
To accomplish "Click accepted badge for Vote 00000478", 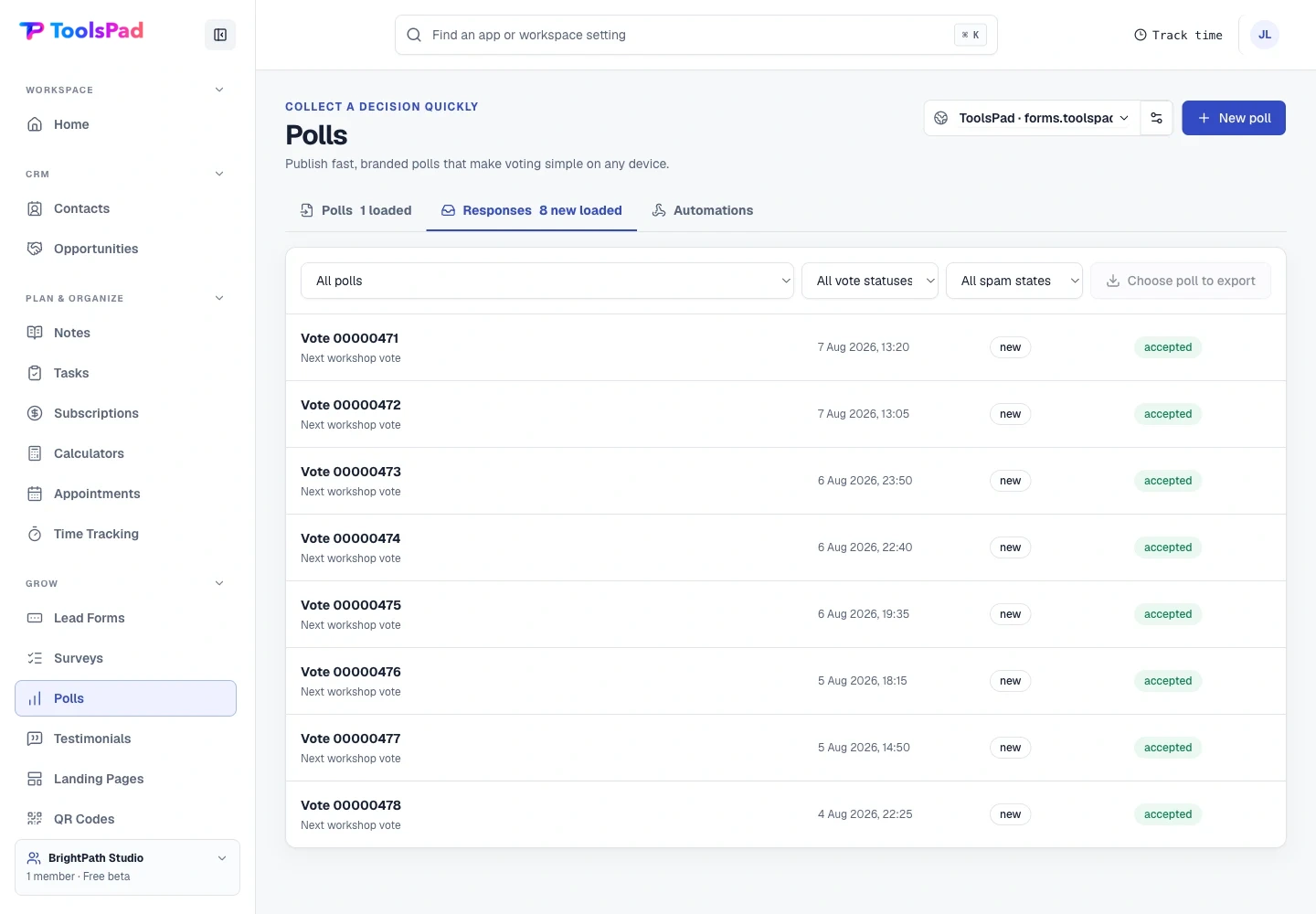I will (x=1168, y=814).
